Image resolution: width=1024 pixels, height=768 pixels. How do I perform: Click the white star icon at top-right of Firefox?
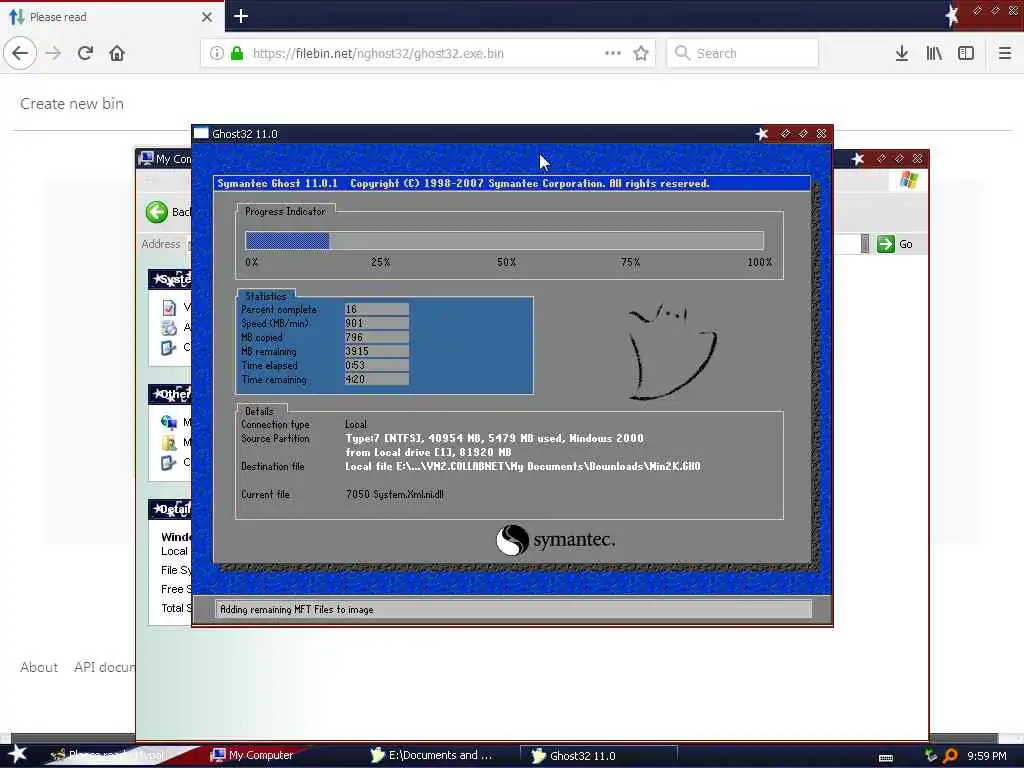coord(952,15)
